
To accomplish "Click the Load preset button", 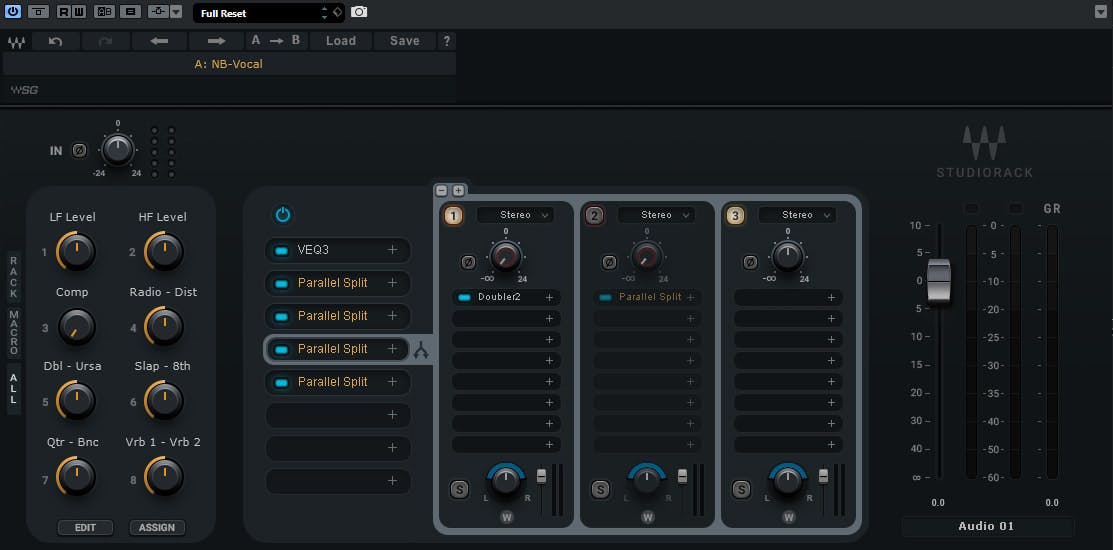I will coord(340,41).
